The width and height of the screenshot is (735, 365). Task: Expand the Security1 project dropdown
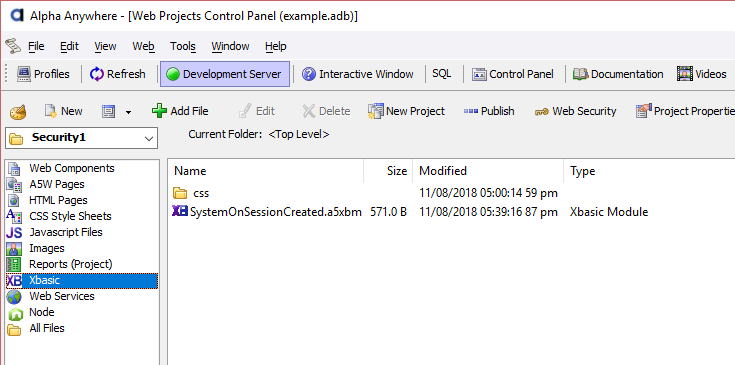click(x=82, y=138)
